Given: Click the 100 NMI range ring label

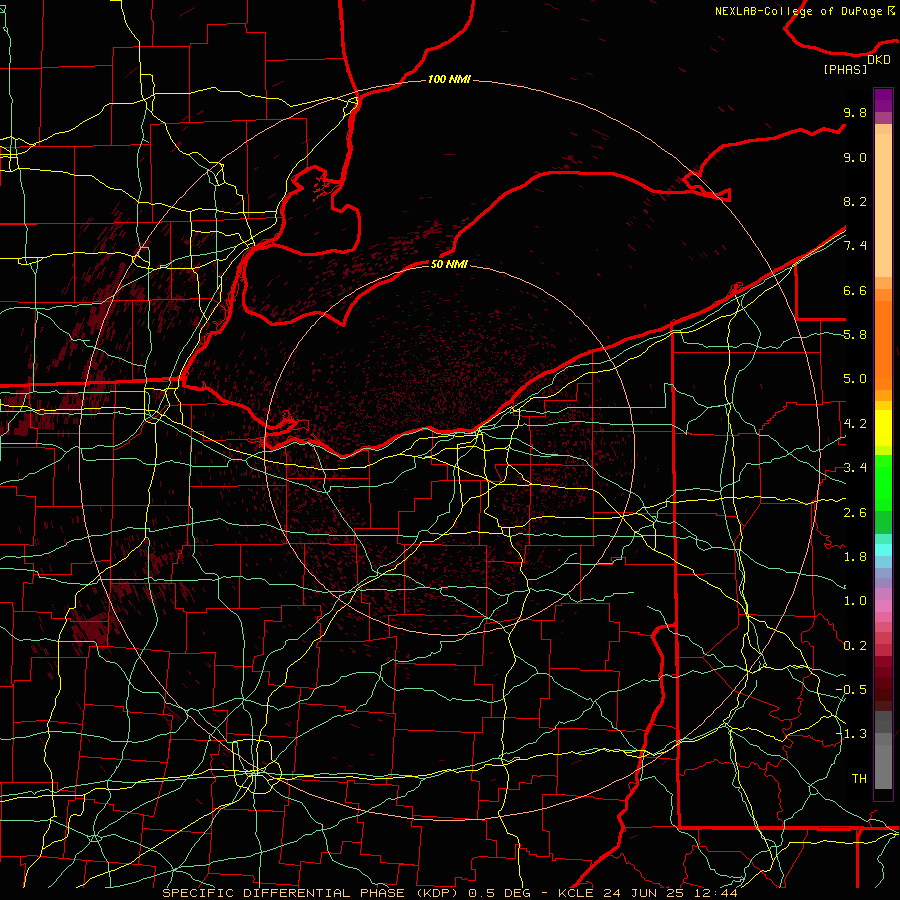Looking at the screenshot, I should click(449, 79).
